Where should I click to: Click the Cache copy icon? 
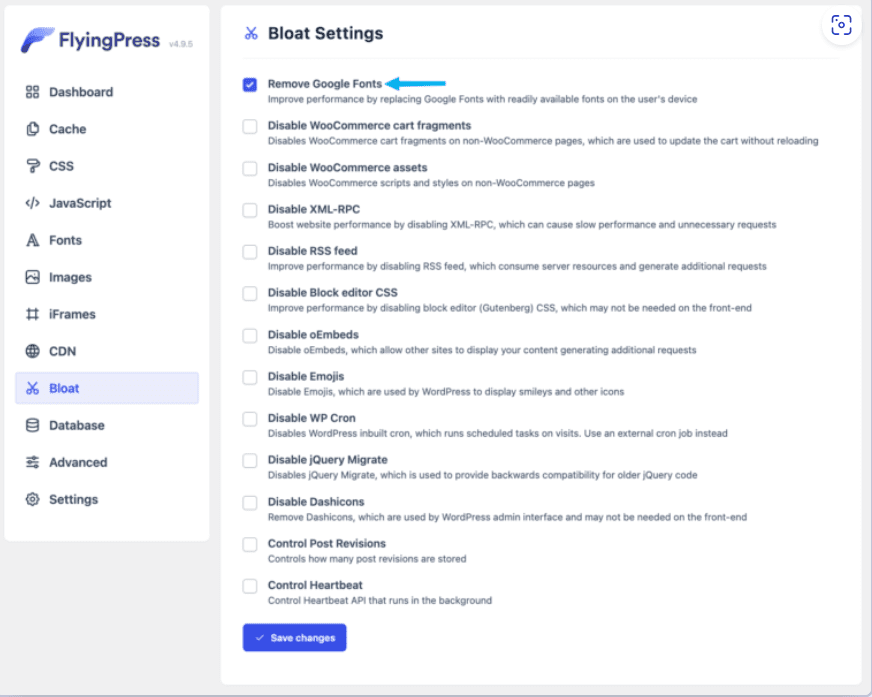pos(32,129)
